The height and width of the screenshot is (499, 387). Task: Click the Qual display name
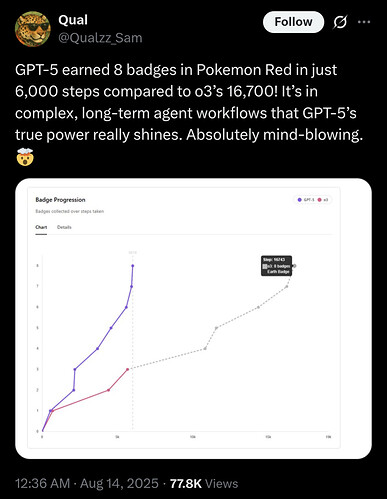[73, 20]
